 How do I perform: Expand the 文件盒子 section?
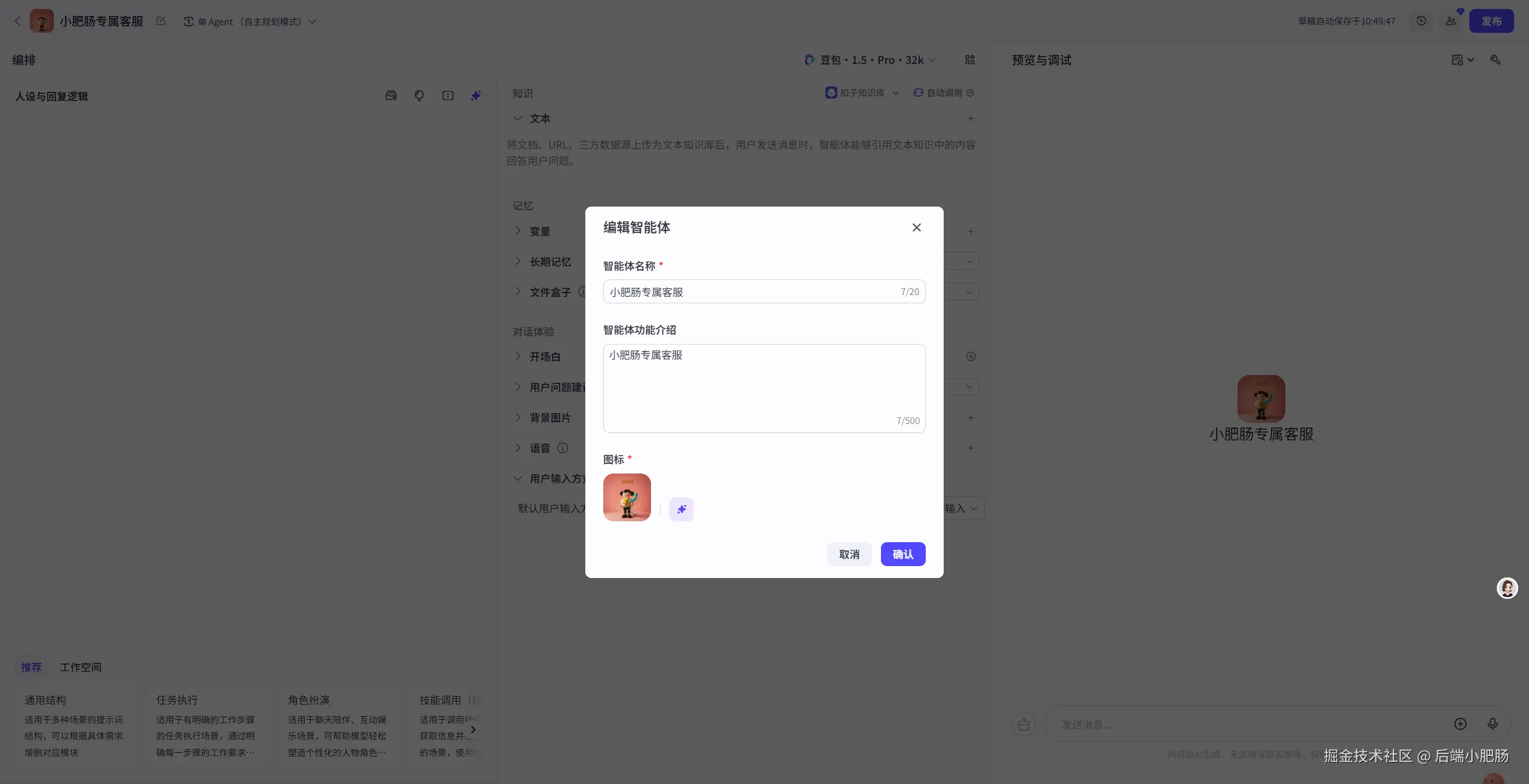click(517, 291)
